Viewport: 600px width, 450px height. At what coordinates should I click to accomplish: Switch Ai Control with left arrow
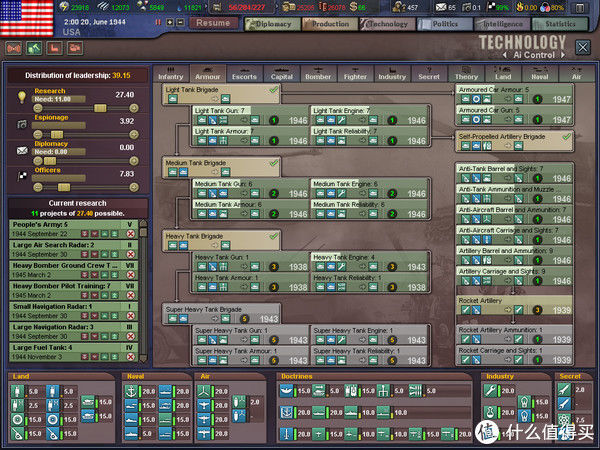click(x=505, y=55)
